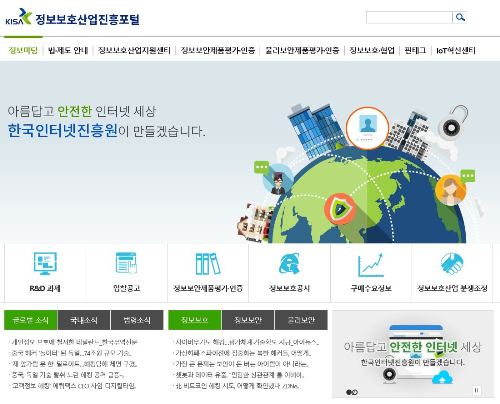Open the R&D 과제 monitor icon
This screenshot has height=404, width=500.
point(45,263)
